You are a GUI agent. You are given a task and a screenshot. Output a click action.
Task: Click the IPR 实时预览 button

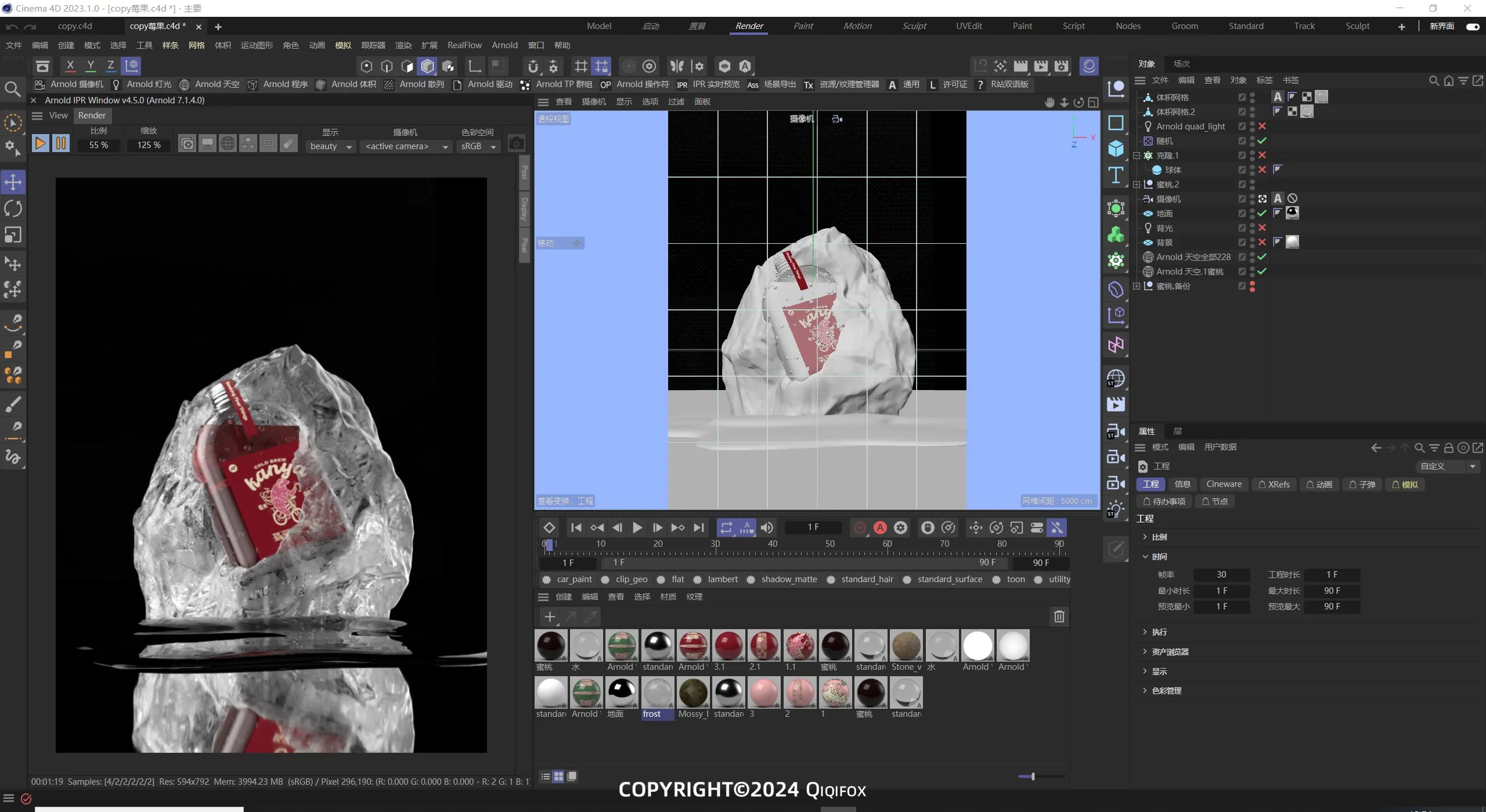[x=708, y=85]
